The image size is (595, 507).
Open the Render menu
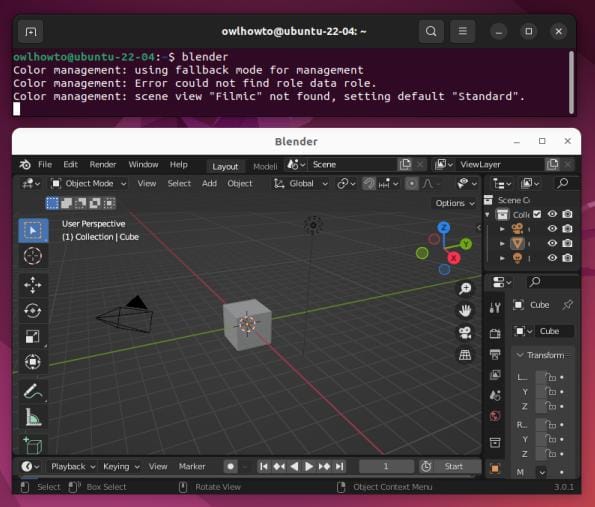click(103, 164)
